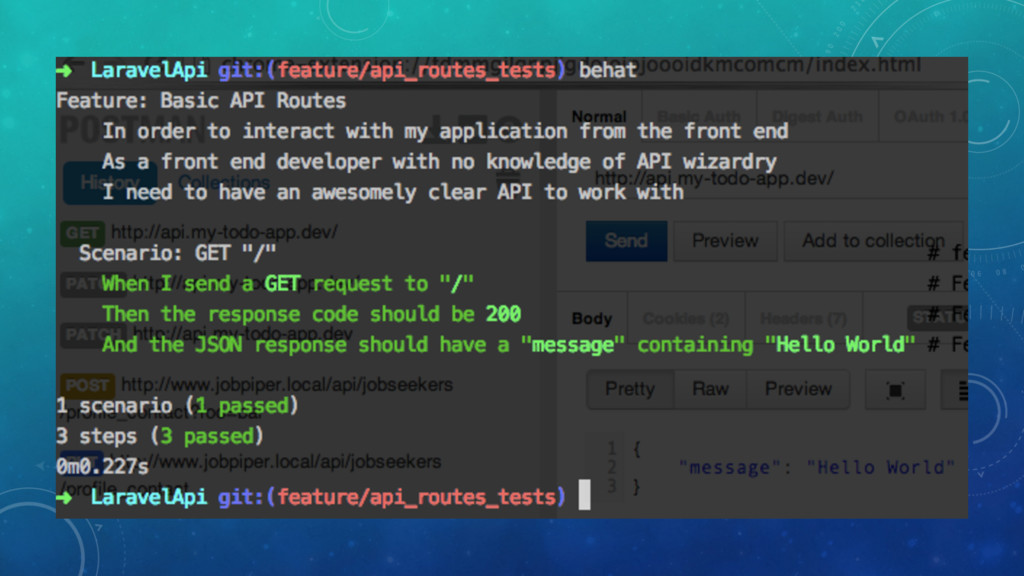Click the 'Scenario: GET "/"' terminal line

click(177, 253)
